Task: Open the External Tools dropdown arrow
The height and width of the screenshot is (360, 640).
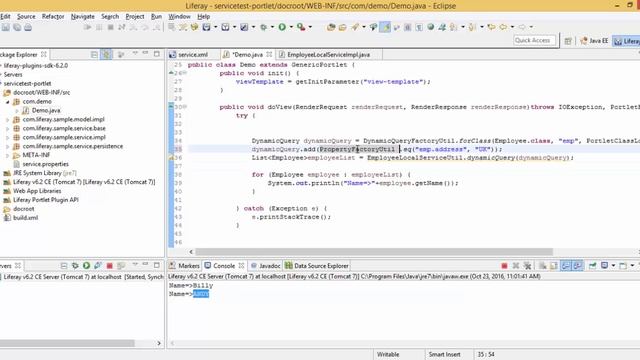Action: coord(310,27)
